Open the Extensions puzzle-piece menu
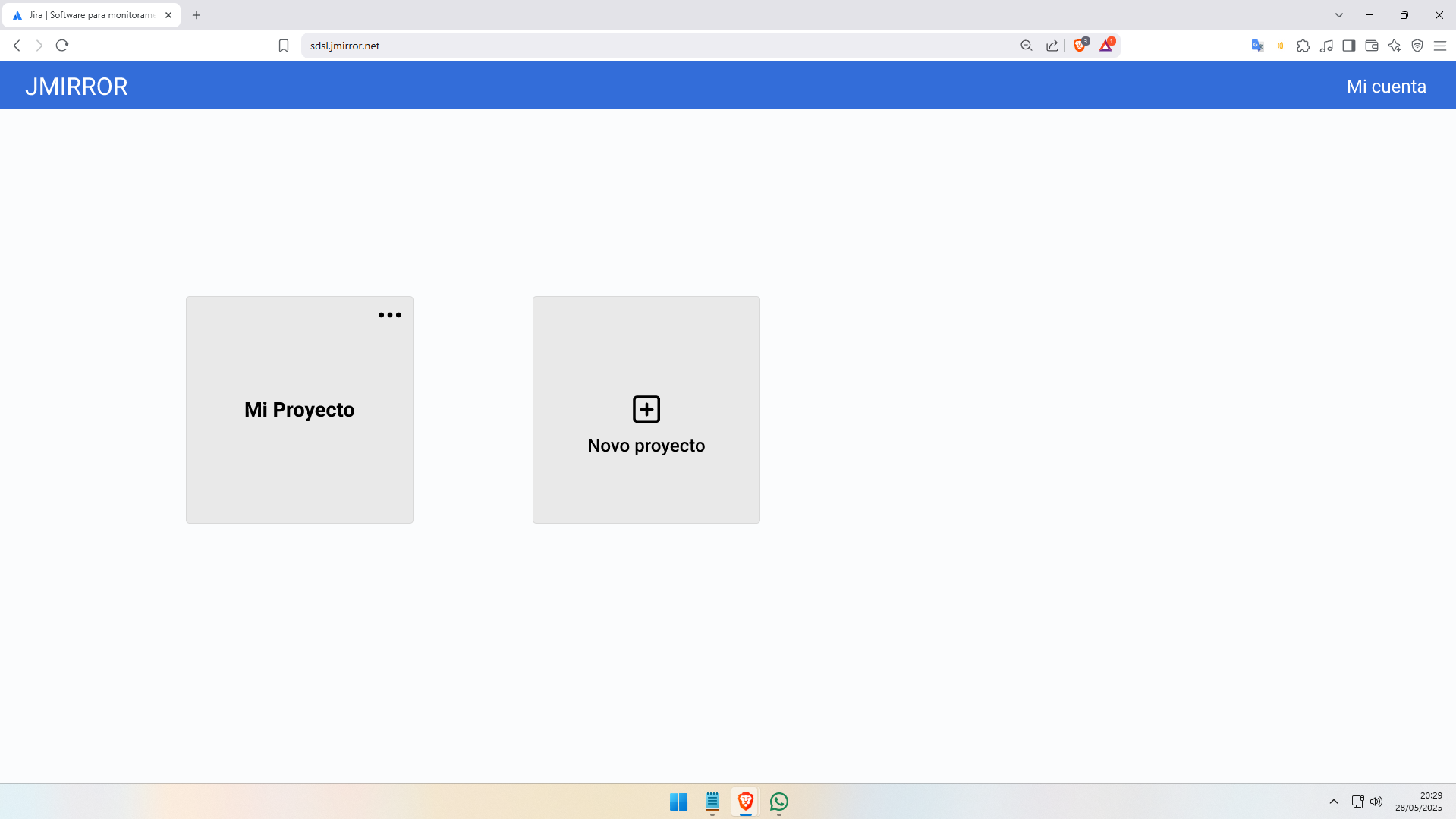The height and width of the screenshot is (819, 1456). point(1303,46)
